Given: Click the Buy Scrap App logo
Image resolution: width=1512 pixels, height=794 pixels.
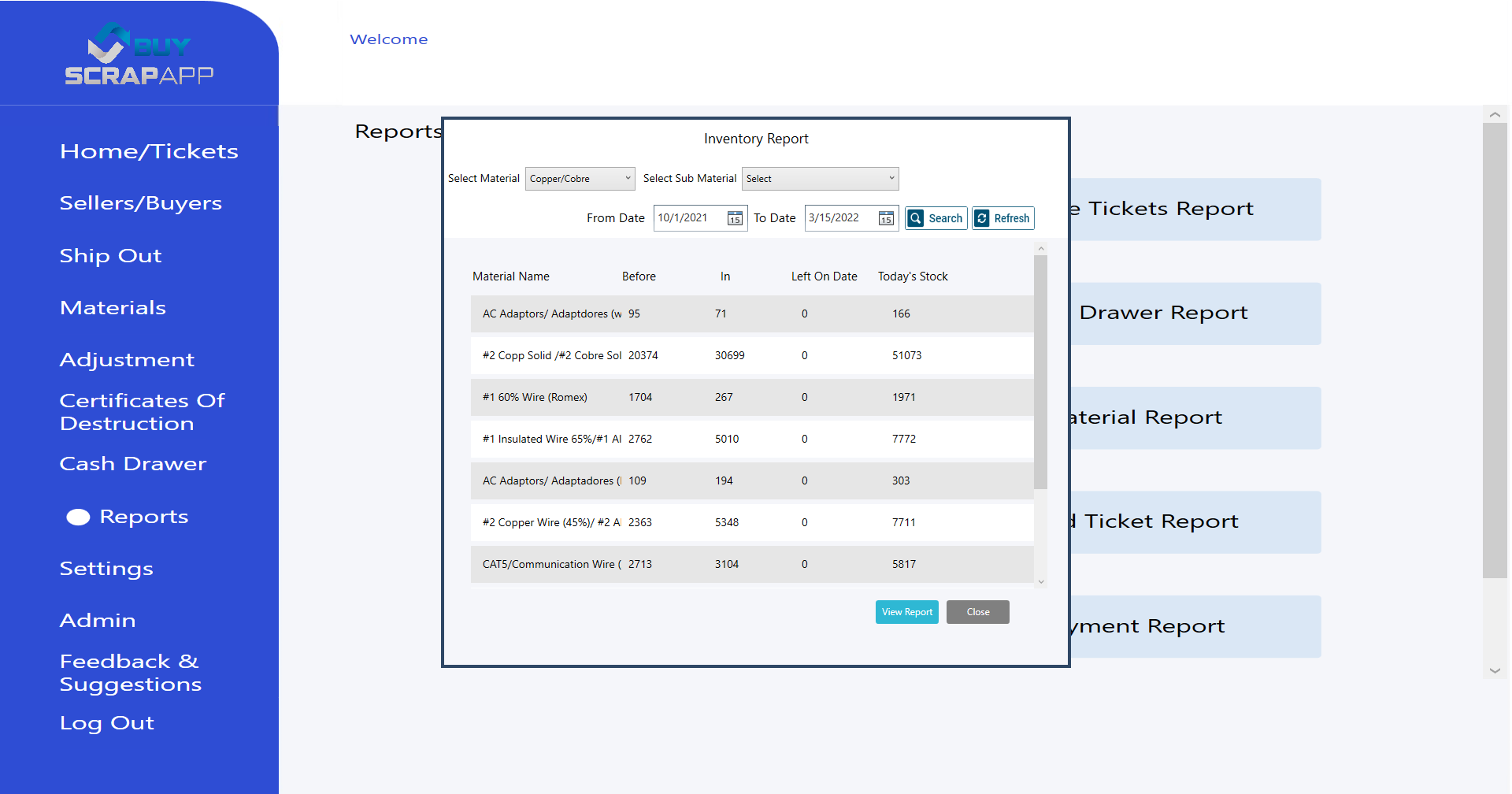Looking at the screenshot, I should pos(139,54).
